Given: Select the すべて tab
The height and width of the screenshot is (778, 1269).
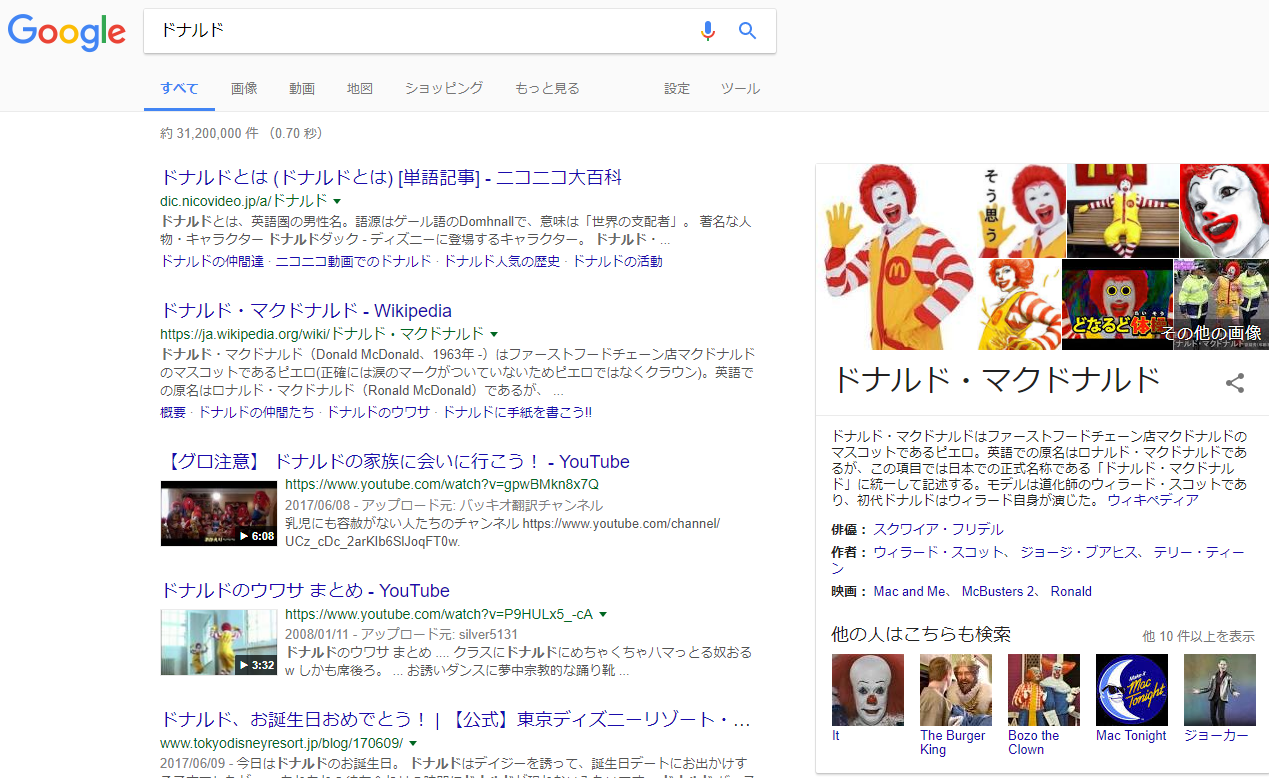Looking at the screenshot, I should click(179, 88).
